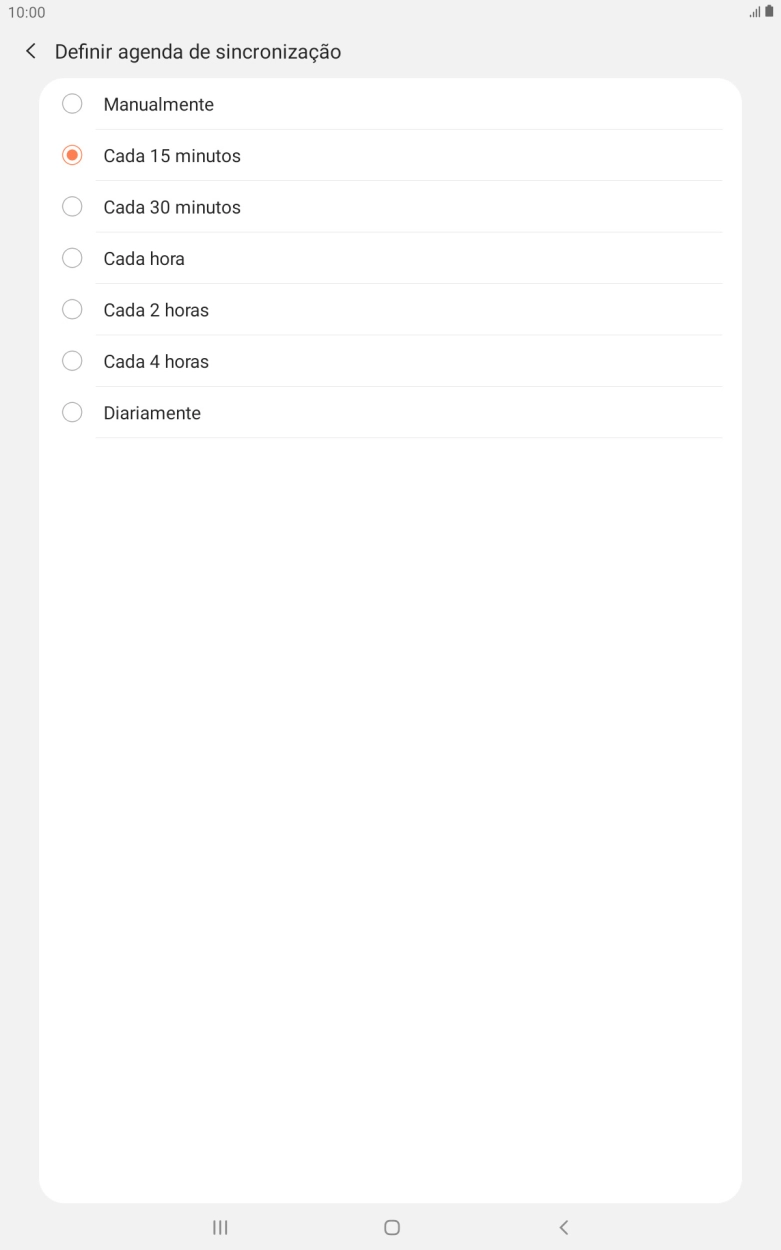
Task: Tap the back arrow in header
Action: [31, 52]
